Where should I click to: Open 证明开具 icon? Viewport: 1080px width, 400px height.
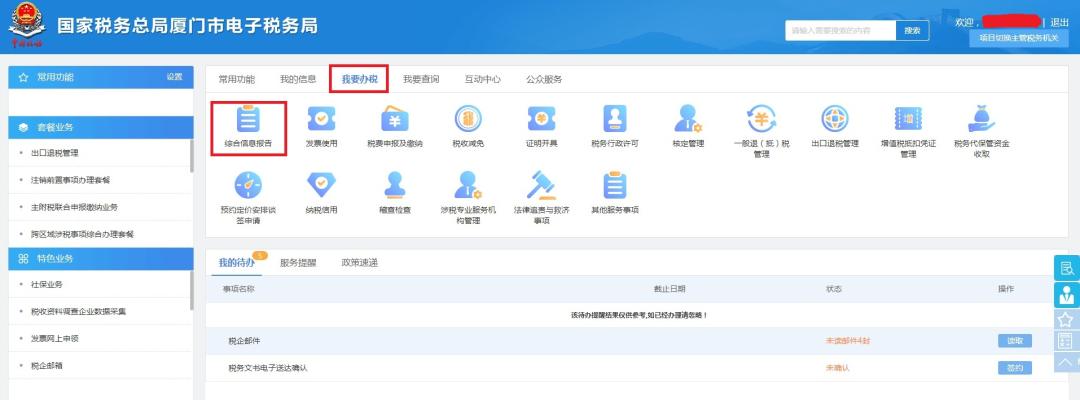541,118
